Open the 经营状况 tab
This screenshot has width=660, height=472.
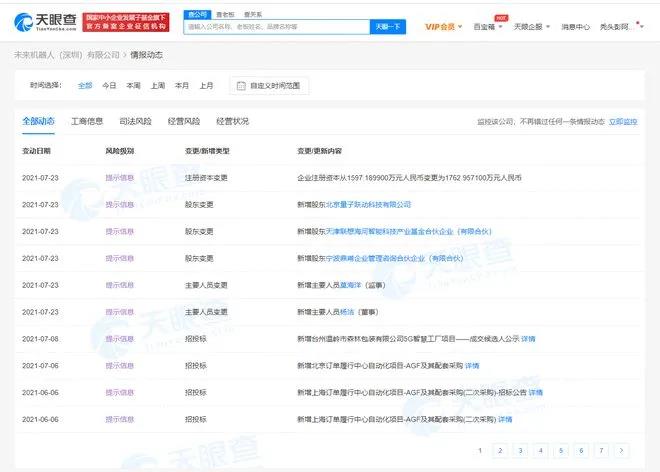(x=232, y=122)
